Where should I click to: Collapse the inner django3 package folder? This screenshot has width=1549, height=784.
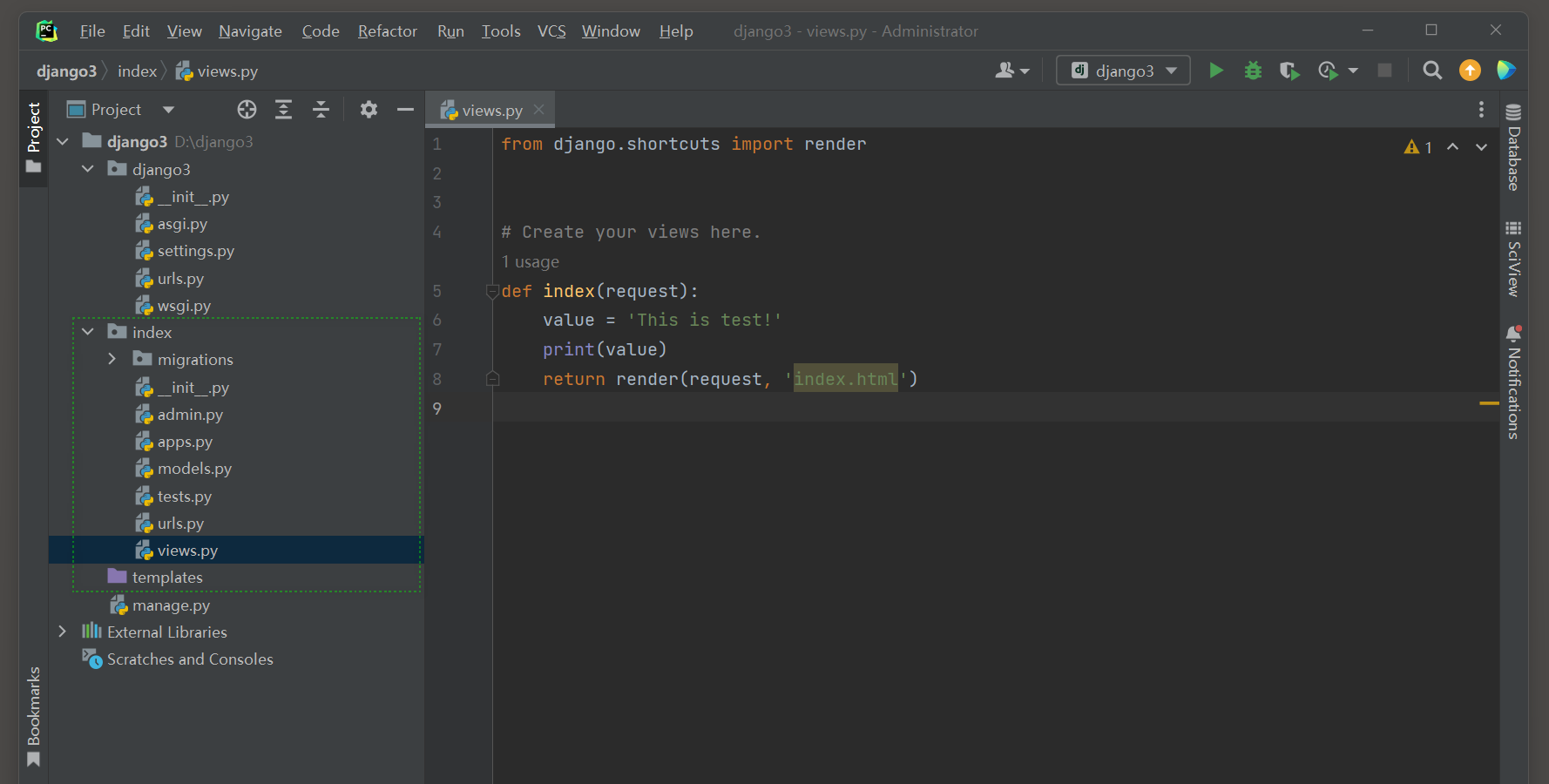point(88,169)
